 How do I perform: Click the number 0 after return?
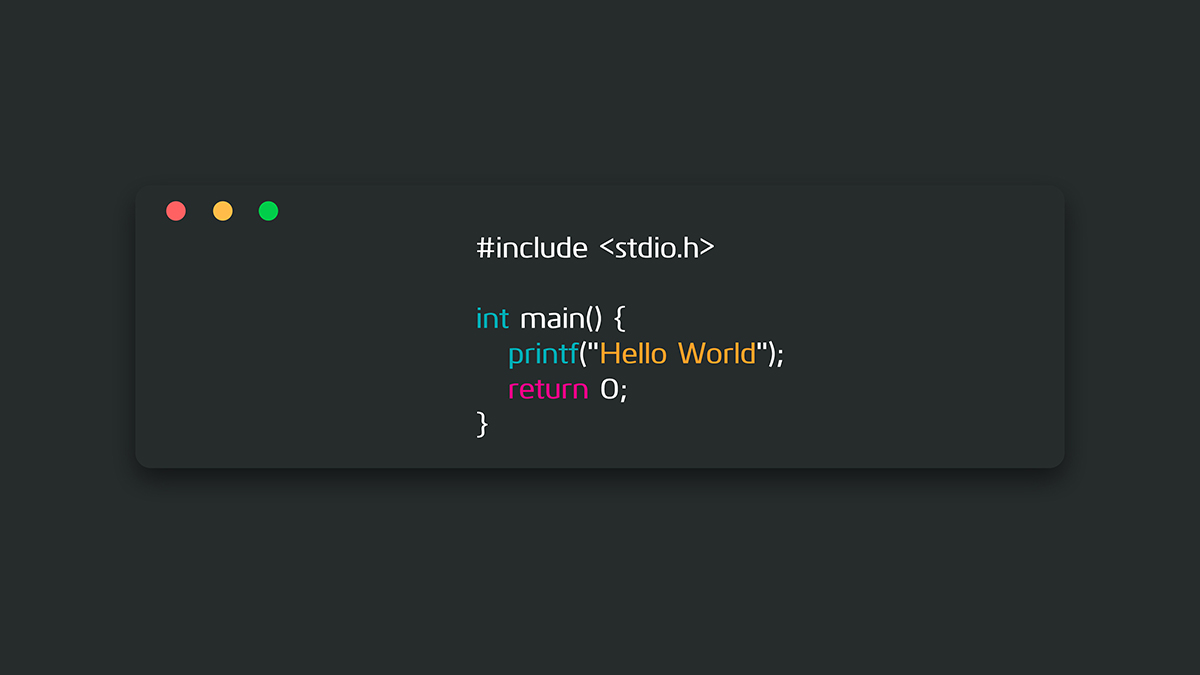608,390
